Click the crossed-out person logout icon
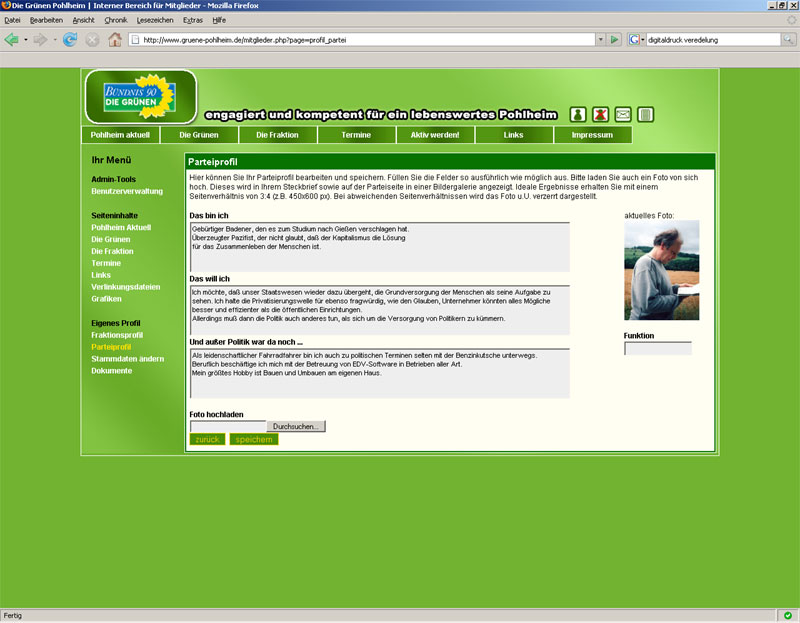 [601, 114]
